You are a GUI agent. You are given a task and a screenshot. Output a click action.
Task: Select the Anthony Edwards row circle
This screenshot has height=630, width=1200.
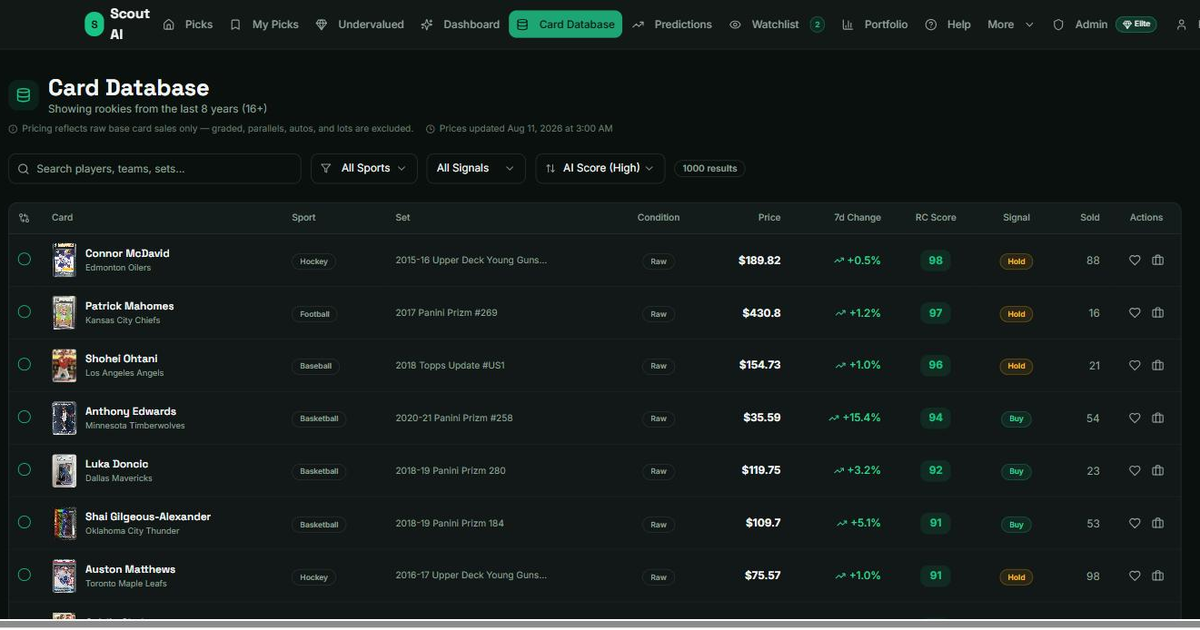pyautogui.click(x=24, y=417)
